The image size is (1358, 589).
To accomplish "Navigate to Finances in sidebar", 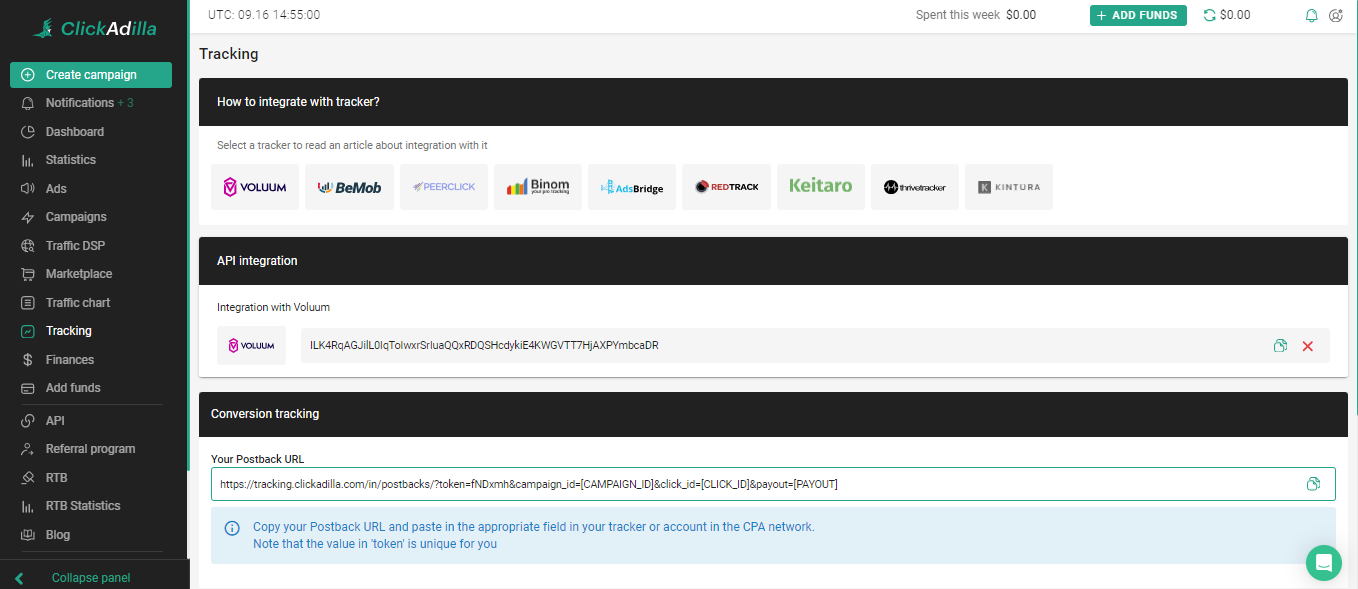I will (x=70, y=360).
